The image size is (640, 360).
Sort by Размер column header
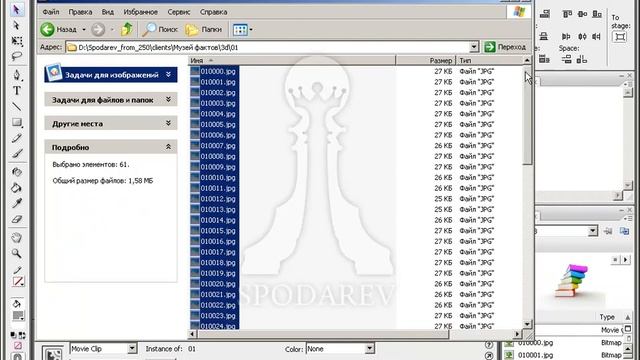coord(425,60)
